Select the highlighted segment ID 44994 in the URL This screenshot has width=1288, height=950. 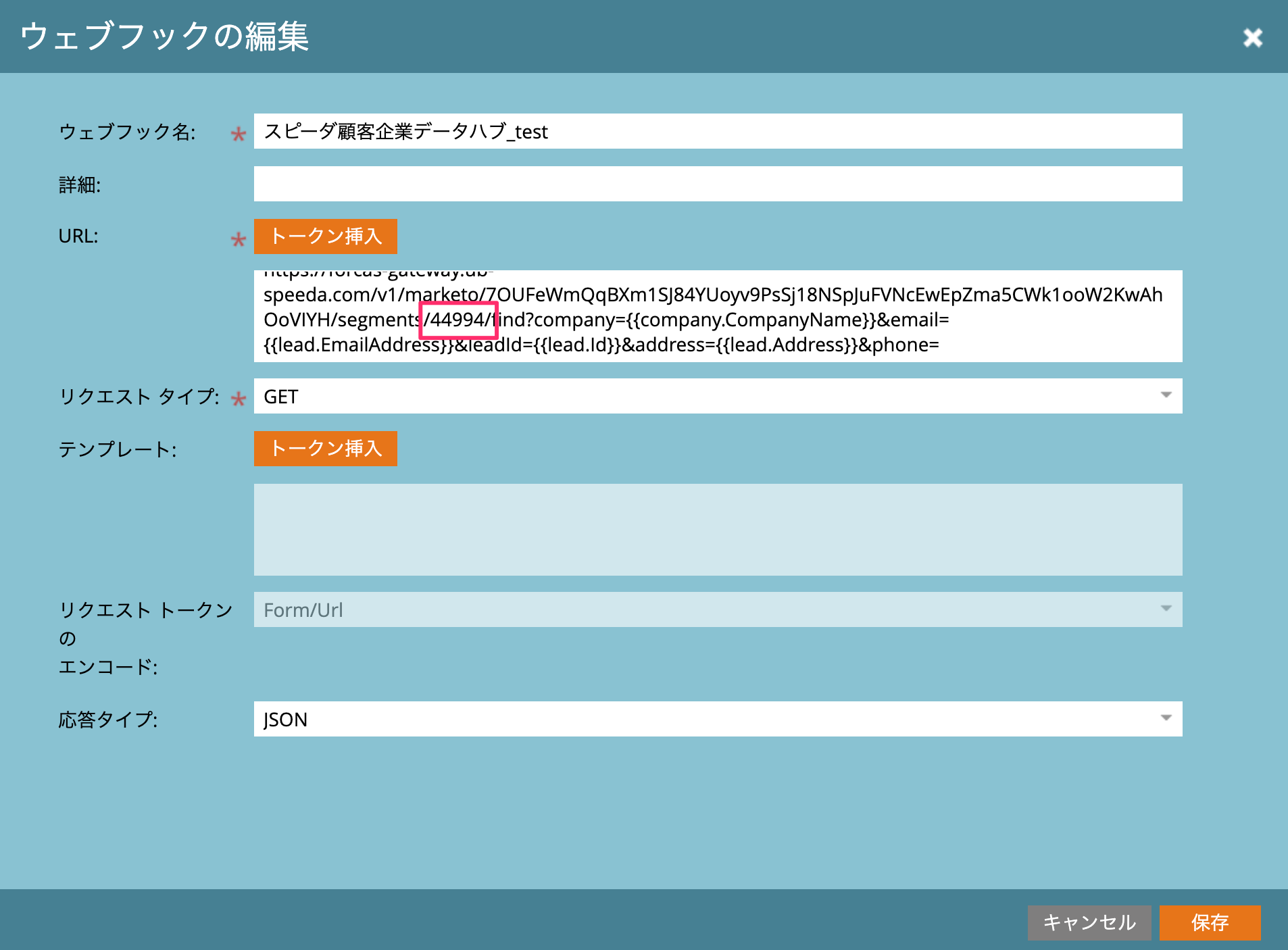click(460, 320)
